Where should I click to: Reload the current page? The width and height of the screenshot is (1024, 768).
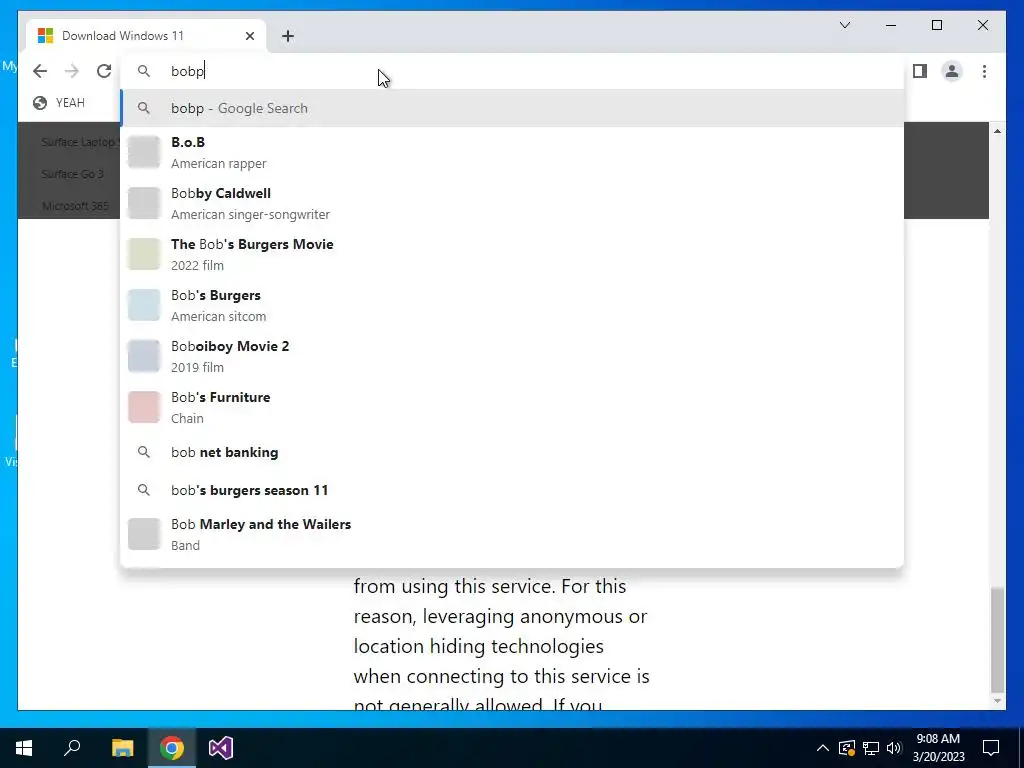click(x=104, y=71)
